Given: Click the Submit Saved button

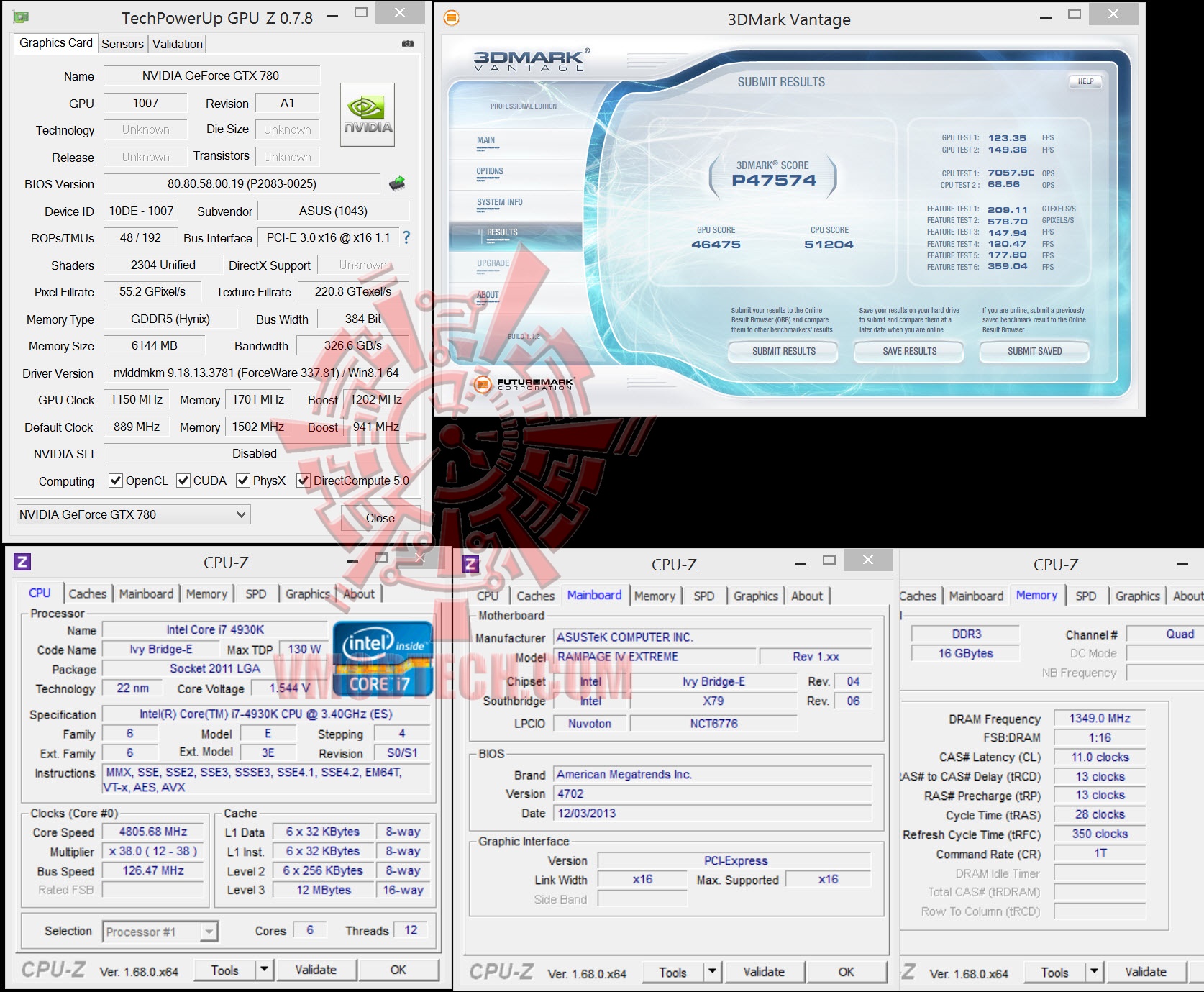Looking at the screenshot, I should (x=1034, y=352).
